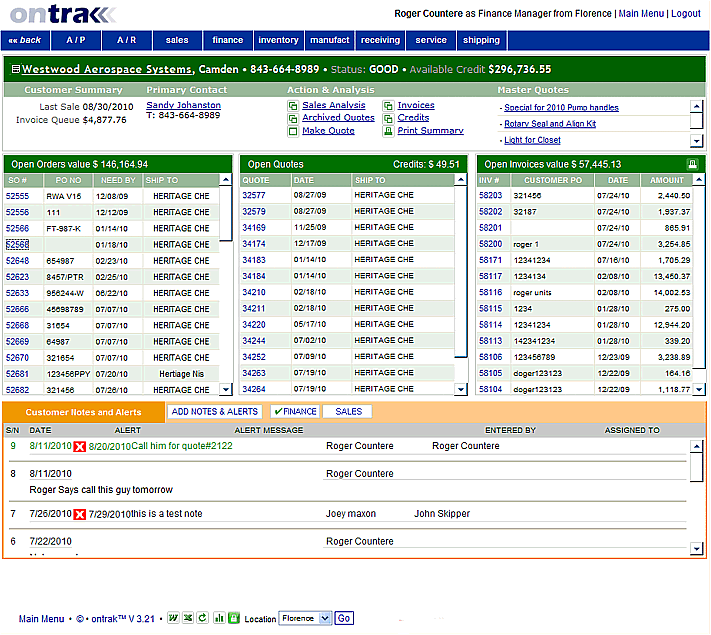Click the Invoices icon beside the link
This screenshot has width=711, height=635.
click(388, 106)
